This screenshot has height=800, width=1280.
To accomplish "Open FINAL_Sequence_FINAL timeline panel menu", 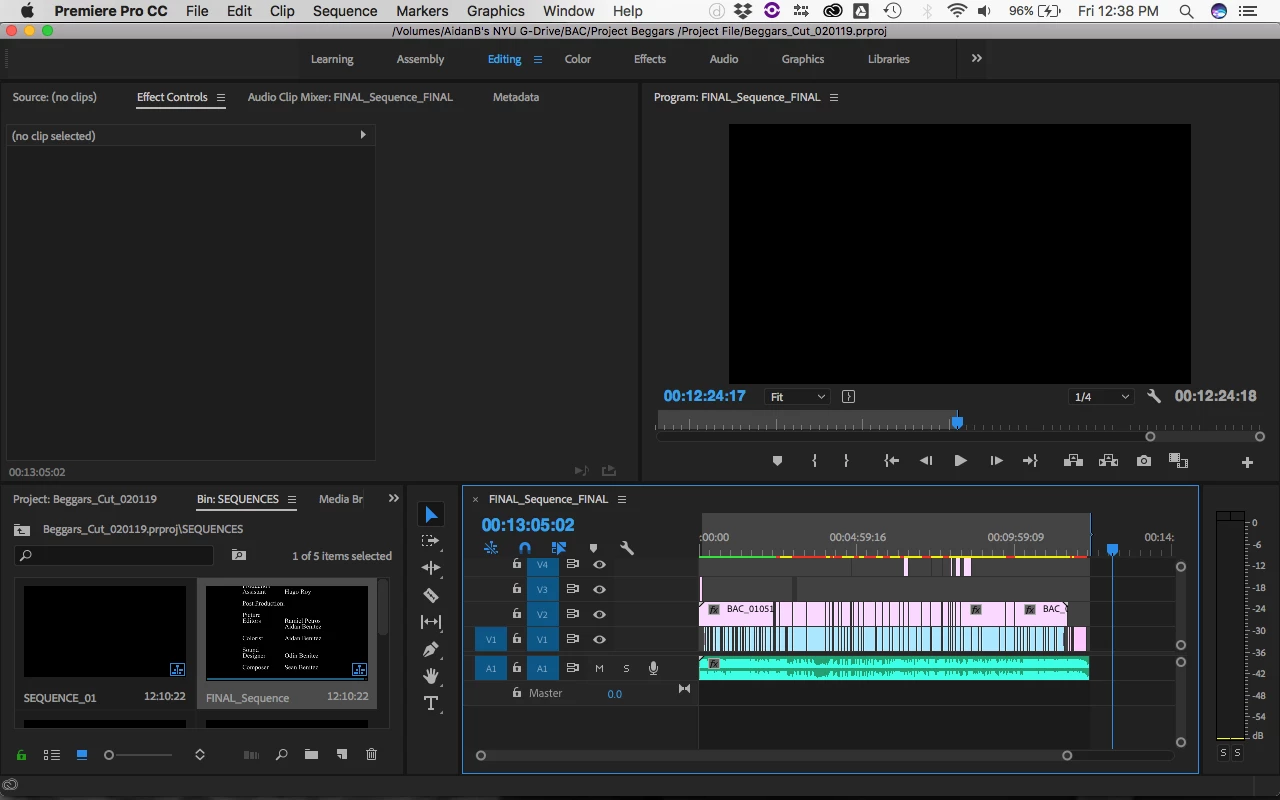I will (x=621, y=499).
